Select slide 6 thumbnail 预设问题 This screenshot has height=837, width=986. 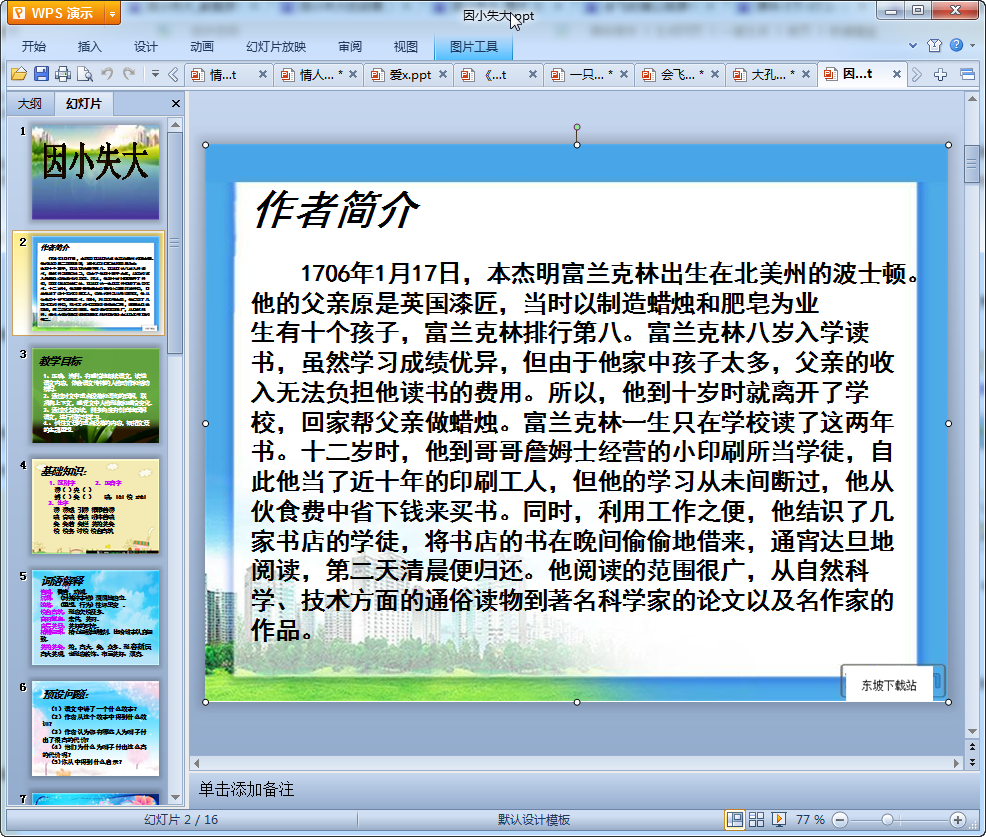coord(96,728)
